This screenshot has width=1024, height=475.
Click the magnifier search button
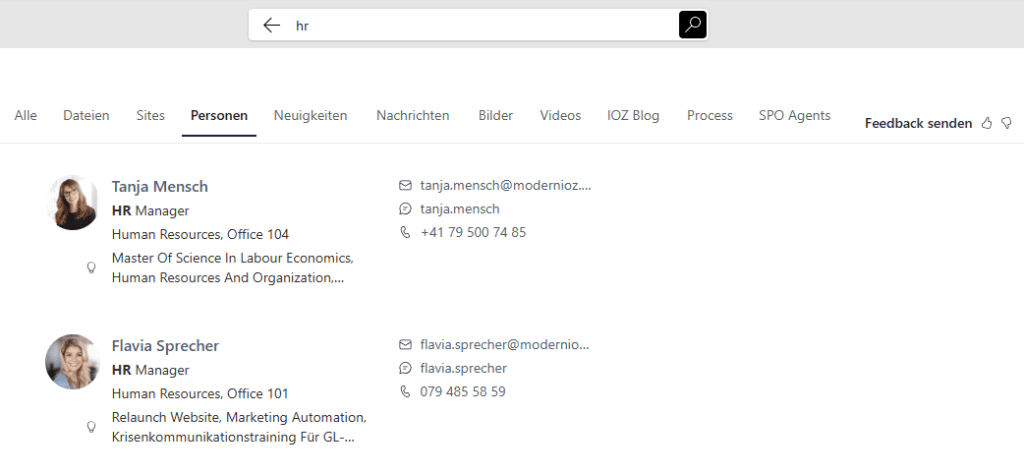[x=692, y=25]
